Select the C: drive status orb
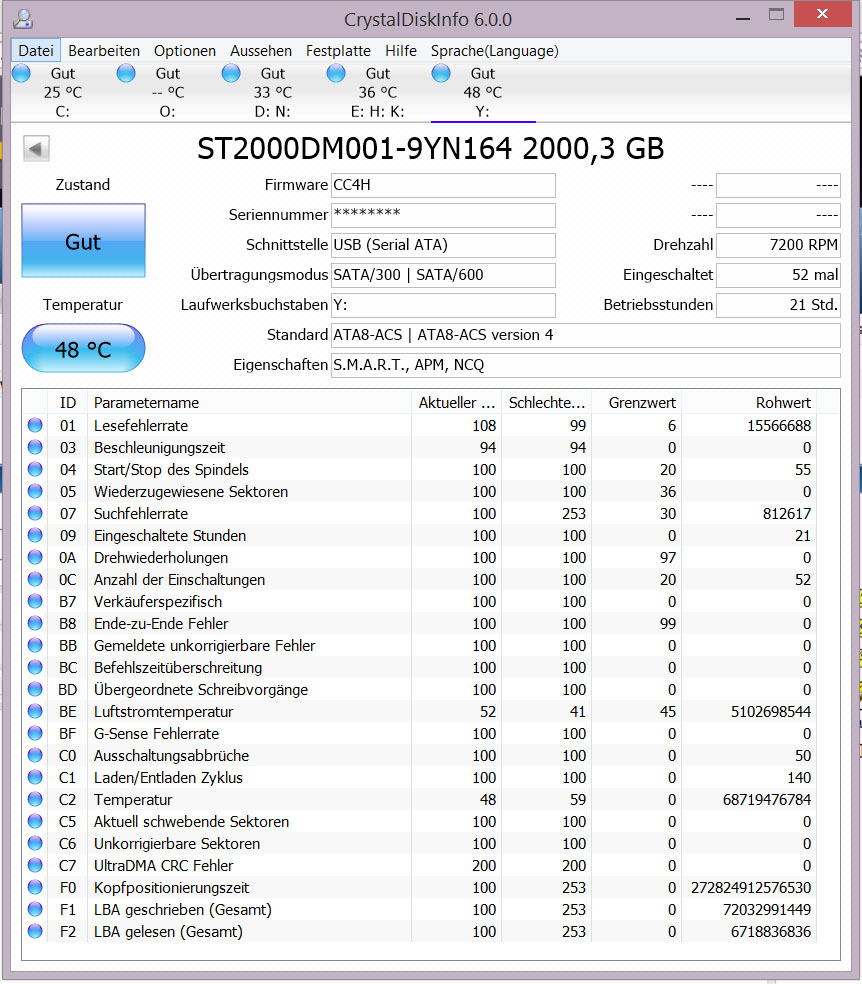Screen dimensions: 862x984 (x=21, y=73)
